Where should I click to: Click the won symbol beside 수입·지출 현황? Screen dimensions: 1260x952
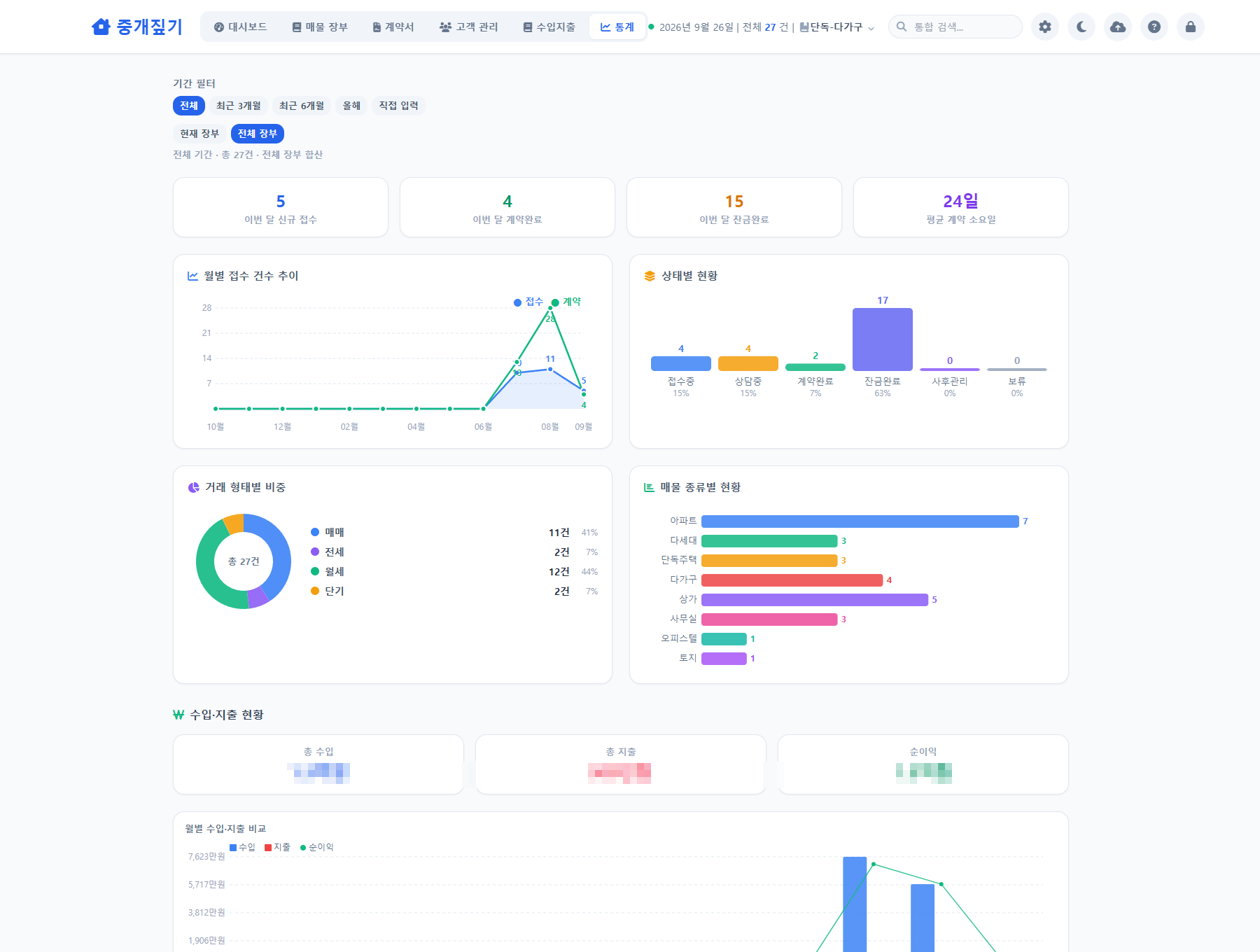178,715
